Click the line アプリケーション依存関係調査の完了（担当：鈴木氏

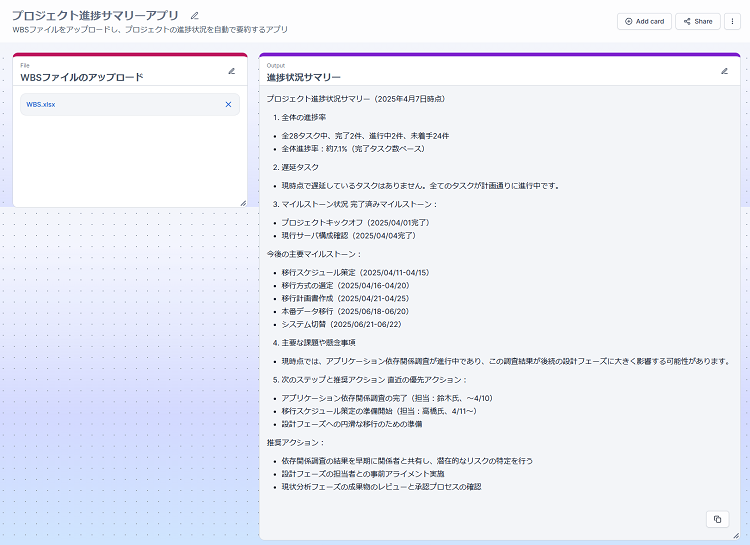(387, 399)
